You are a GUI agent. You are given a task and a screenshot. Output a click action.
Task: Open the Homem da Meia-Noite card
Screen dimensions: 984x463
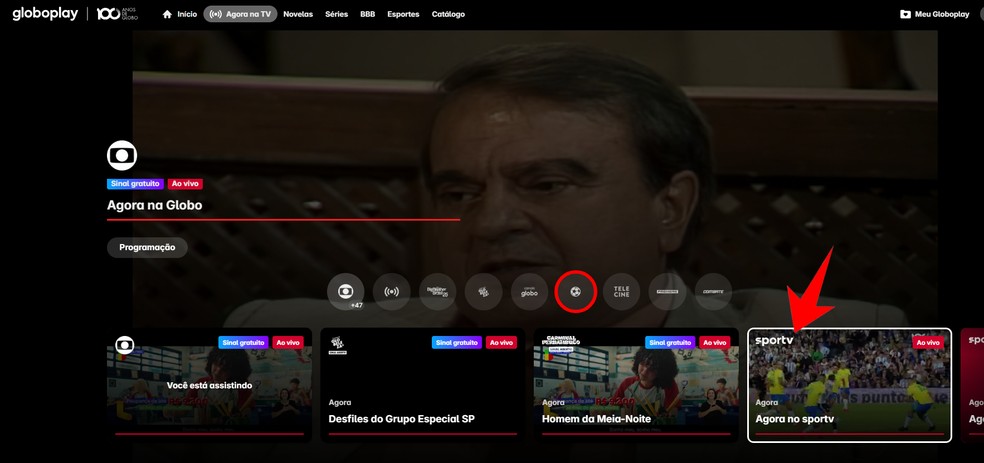click(x=636, y=385)
